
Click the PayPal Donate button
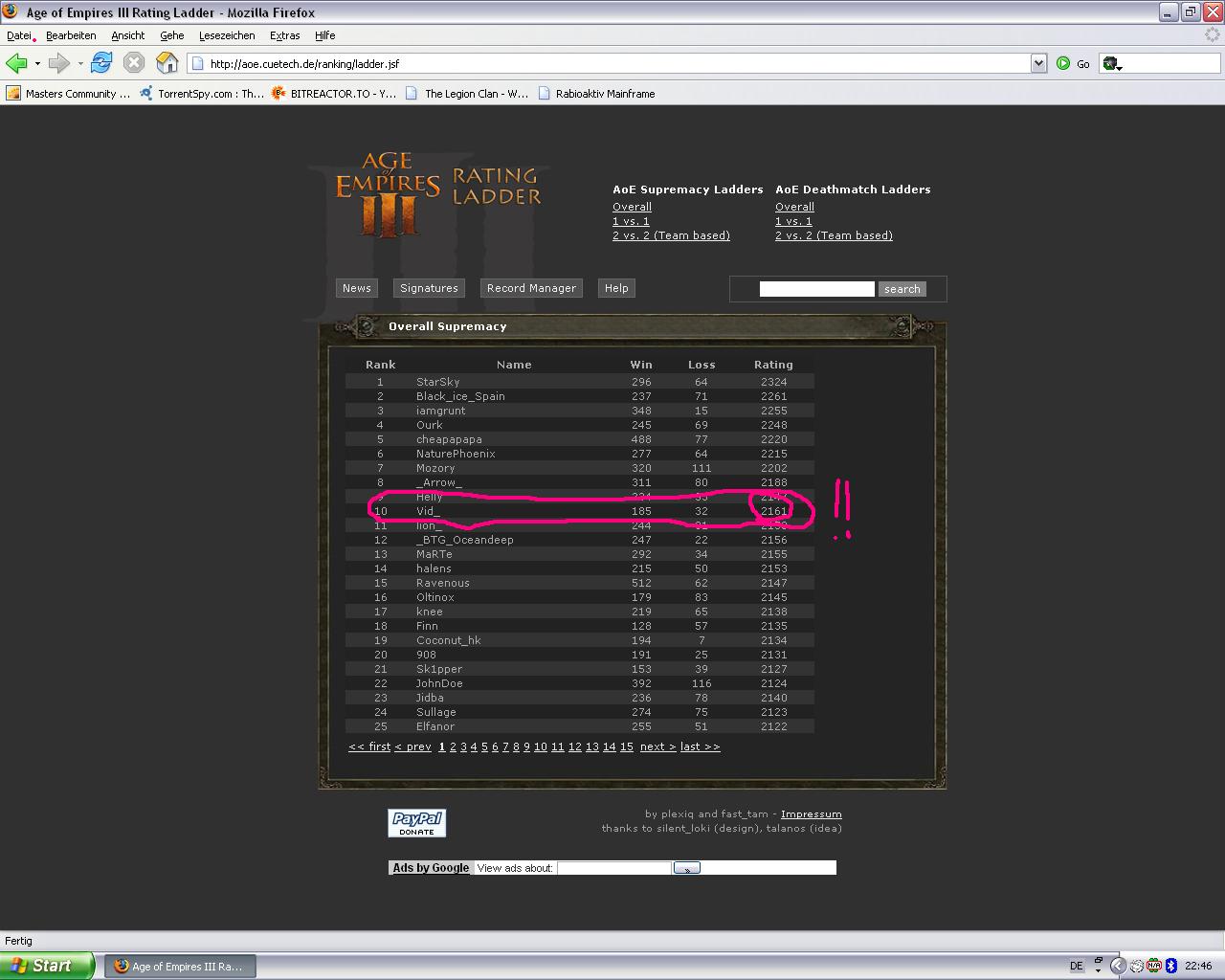(x=416, y=823)
